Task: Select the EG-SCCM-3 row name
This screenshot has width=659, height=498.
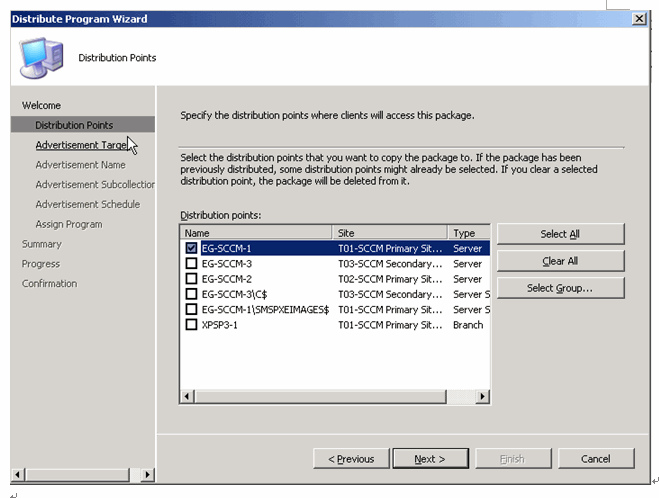Action: pos(227,264)
